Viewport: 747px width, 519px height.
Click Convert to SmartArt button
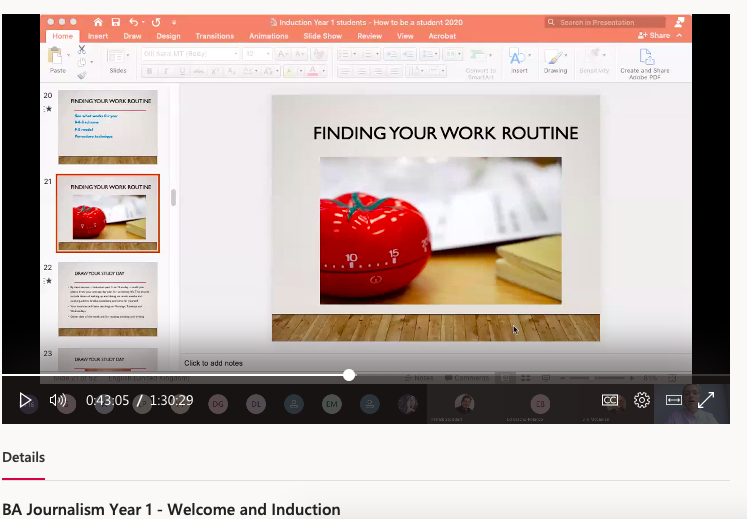click(481, 63)
